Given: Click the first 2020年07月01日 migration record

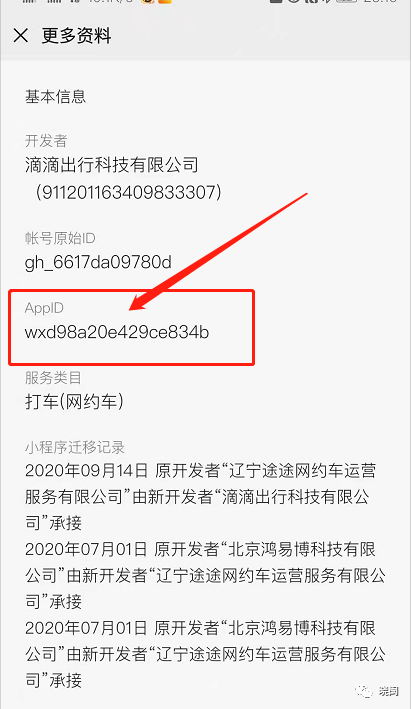Looking at the screenshot, I should coord(205,575).
